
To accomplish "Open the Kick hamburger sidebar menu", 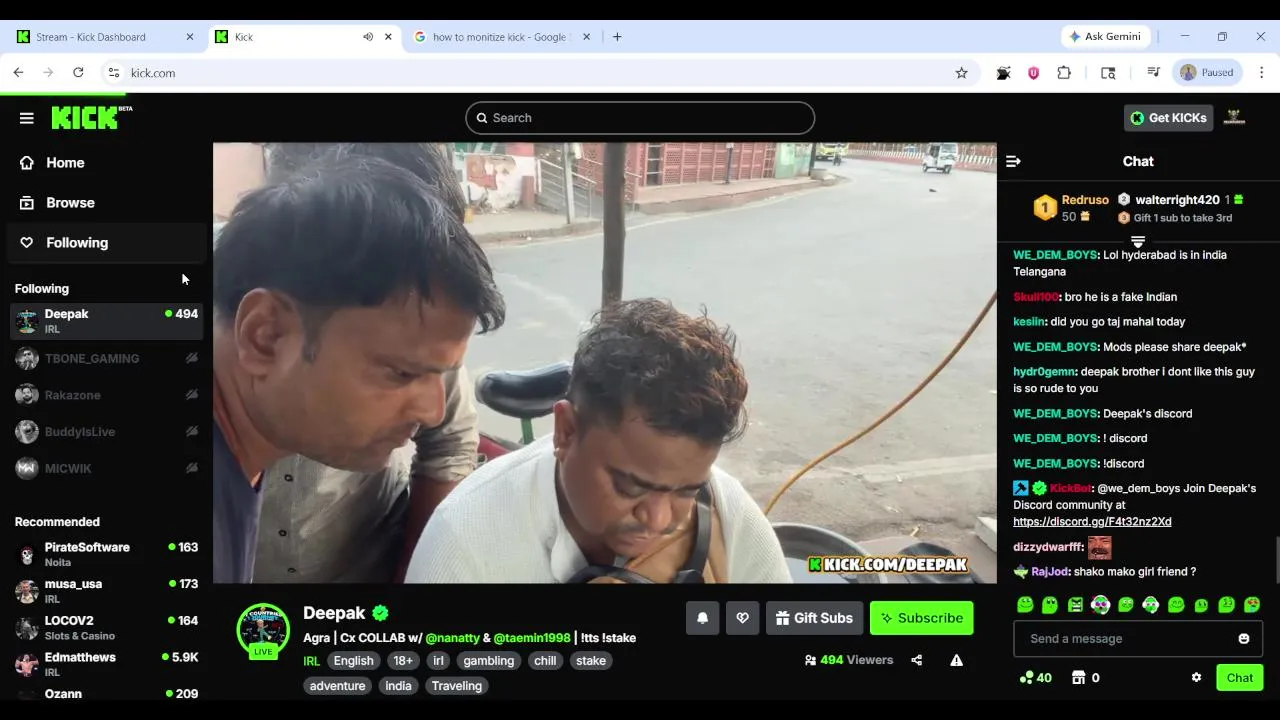I will (27, 118).
